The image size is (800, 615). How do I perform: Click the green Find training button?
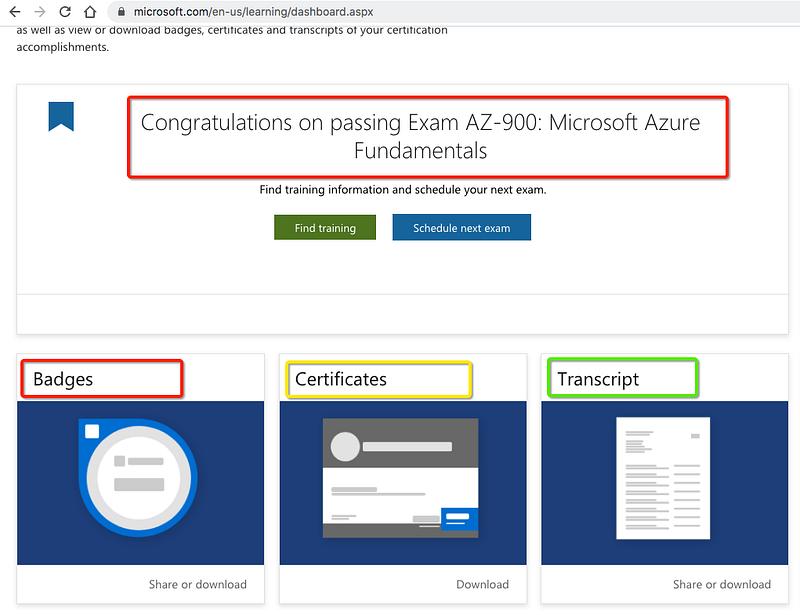click(x=325, y=228)
